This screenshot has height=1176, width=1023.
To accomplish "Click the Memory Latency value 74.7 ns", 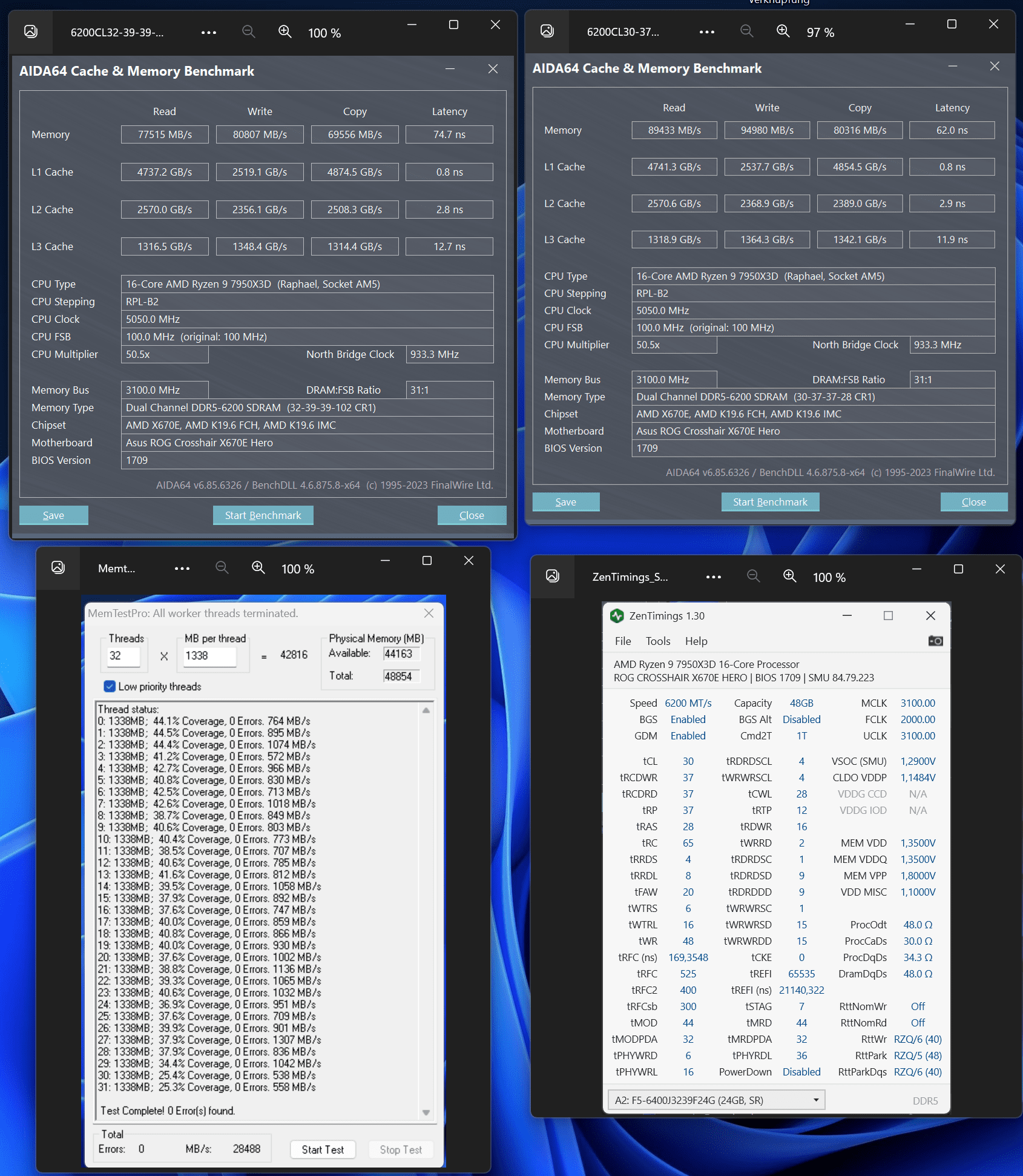I will tap(450, 134).
